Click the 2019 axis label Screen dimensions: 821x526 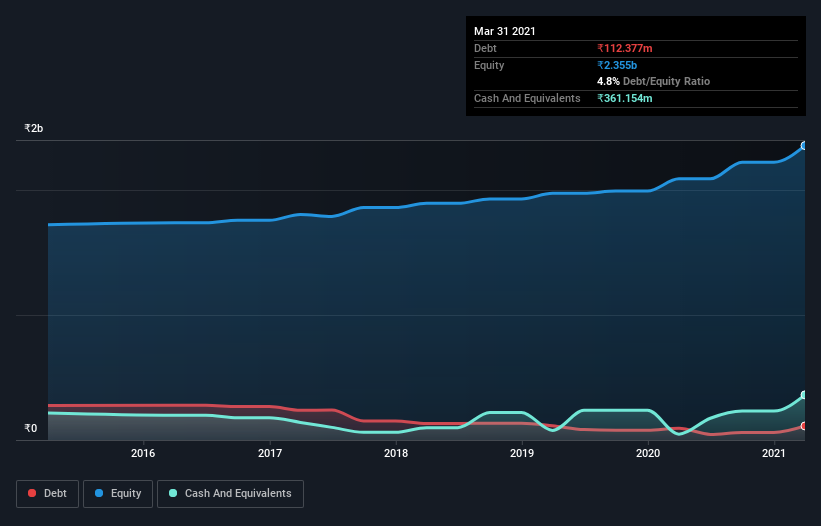click(522, 453)
